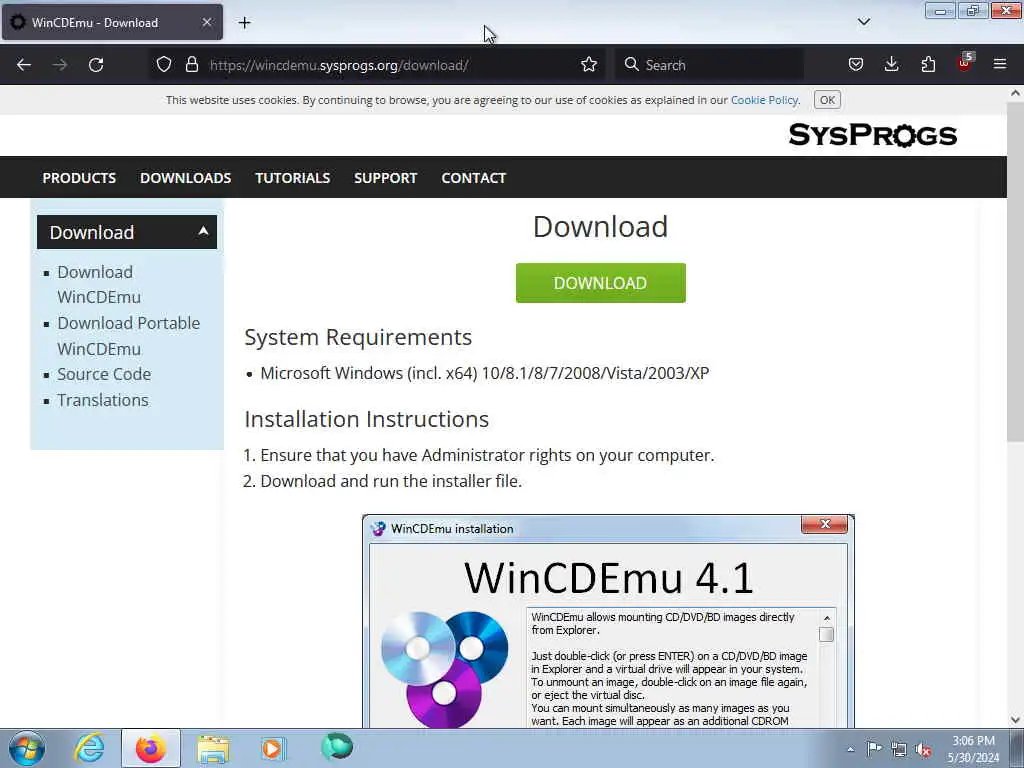
Task: Click the uBlock extension icon with badge
Action: pos(965,63)
